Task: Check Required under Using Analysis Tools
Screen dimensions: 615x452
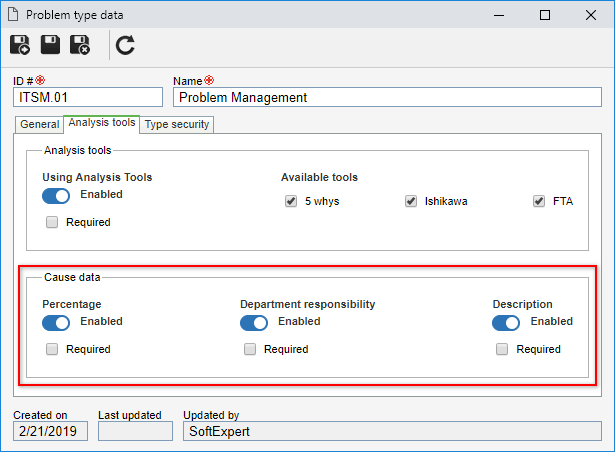Action: [x=52, y=222]
